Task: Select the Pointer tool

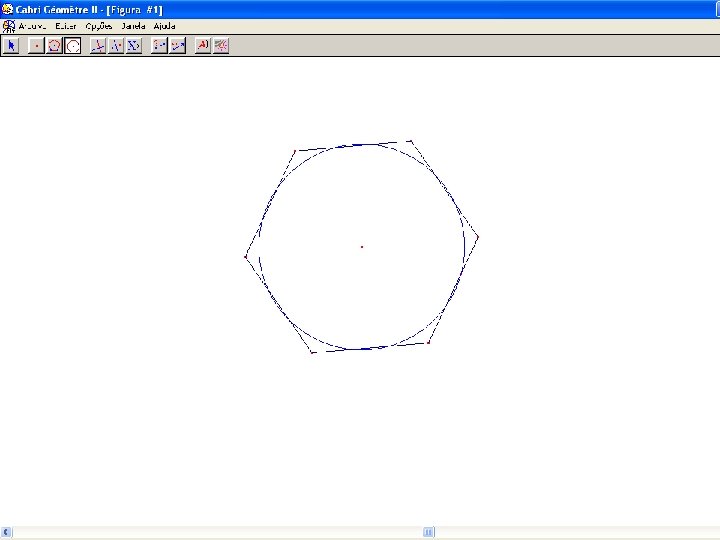Action: click(x=11, y=45)
